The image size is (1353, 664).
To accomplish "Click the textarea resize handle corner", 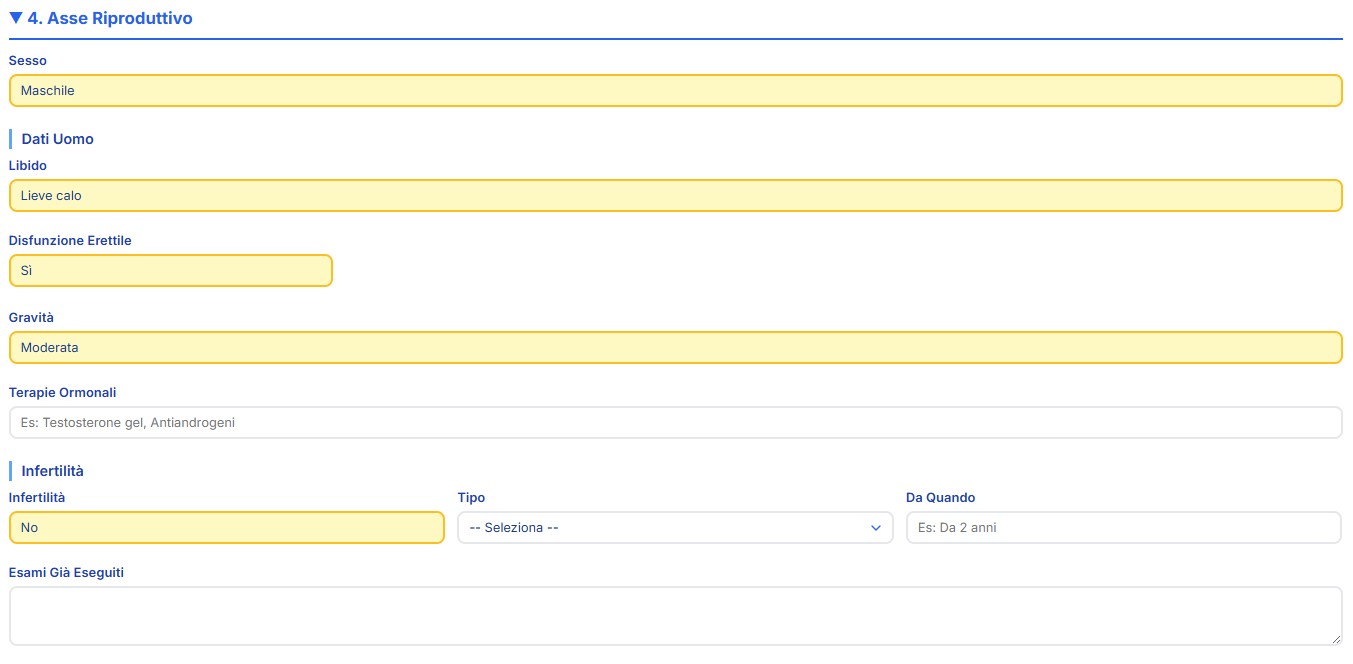I will click(1336, 639).
